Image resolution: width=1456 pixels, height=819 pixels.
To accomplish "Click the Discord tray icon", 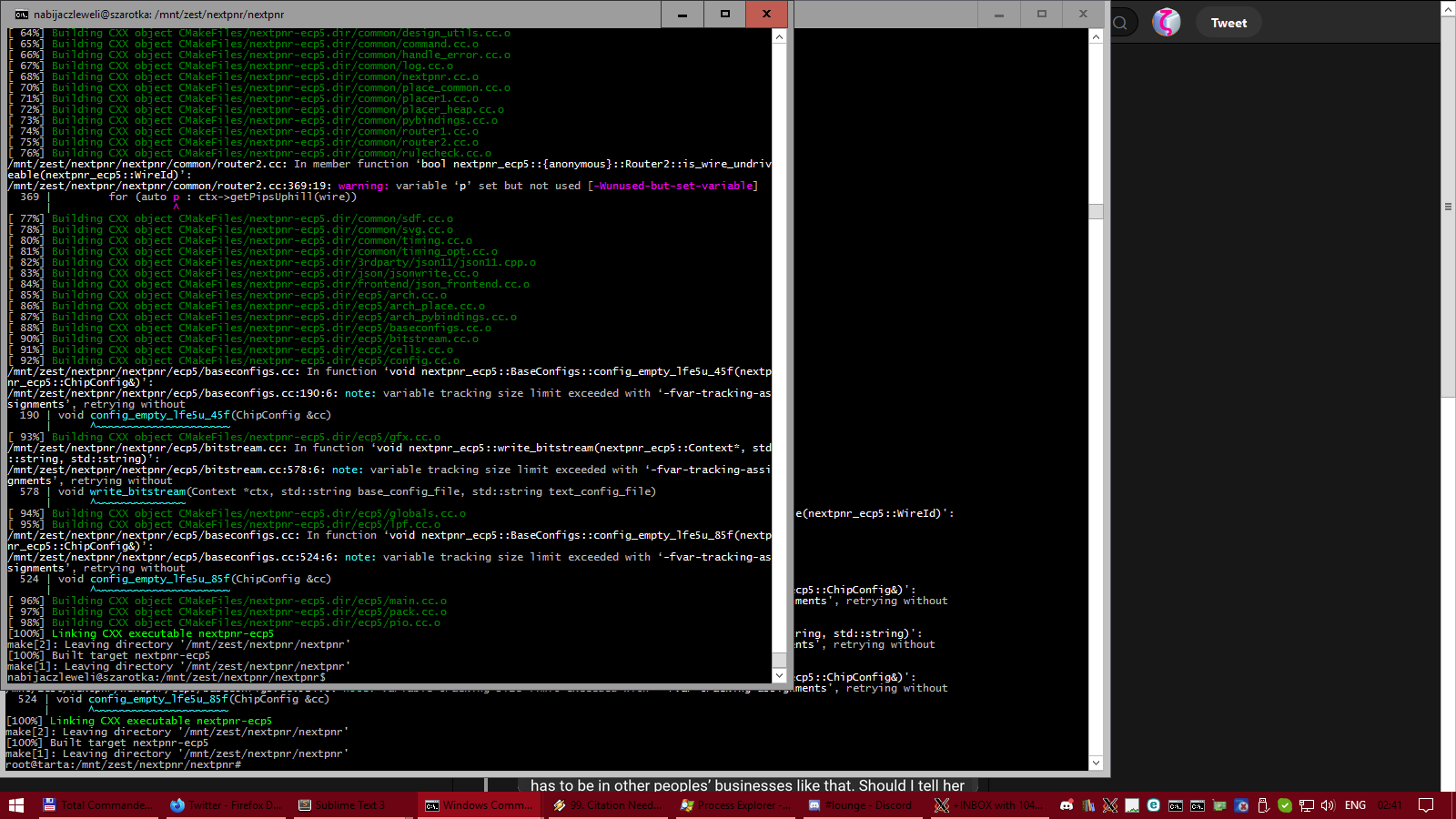I will click(1067, 805).
